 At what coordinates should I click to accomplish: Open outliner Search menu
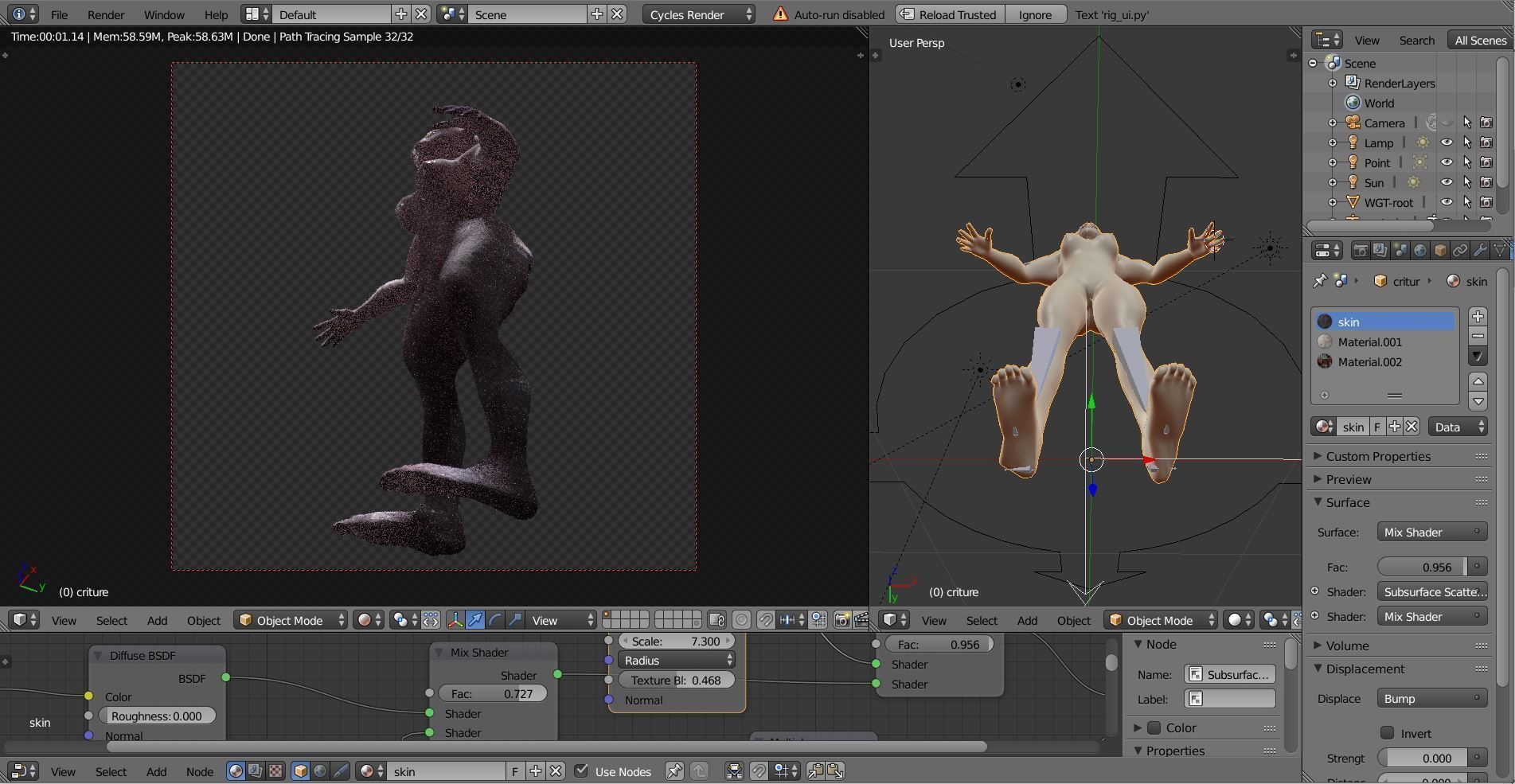pos(1417,40)
